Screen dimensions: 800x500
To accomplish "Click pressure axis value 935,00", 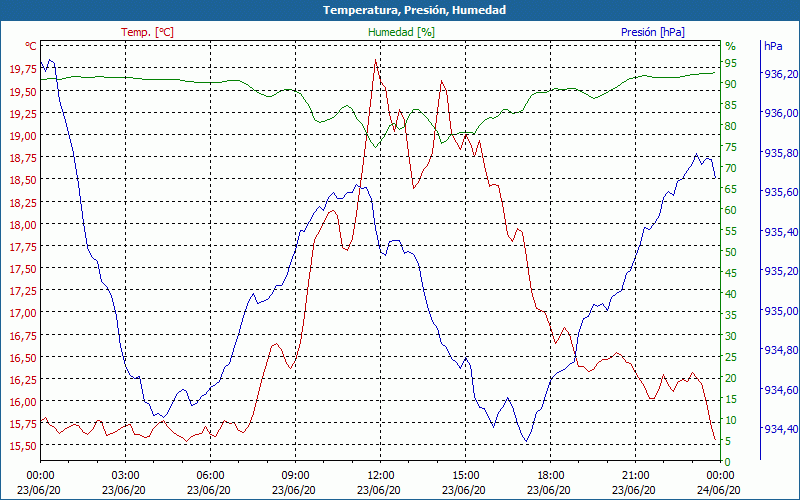I will [781, 311].
